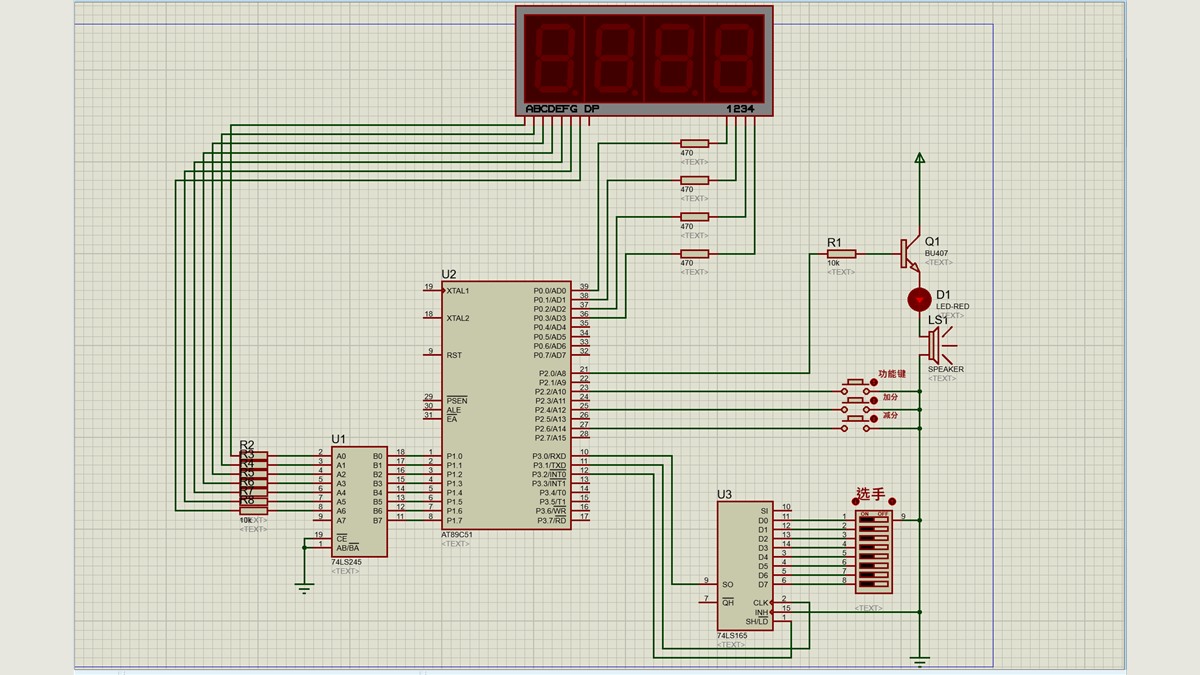Toggle the 功能键 push button

tap(856, 384)
